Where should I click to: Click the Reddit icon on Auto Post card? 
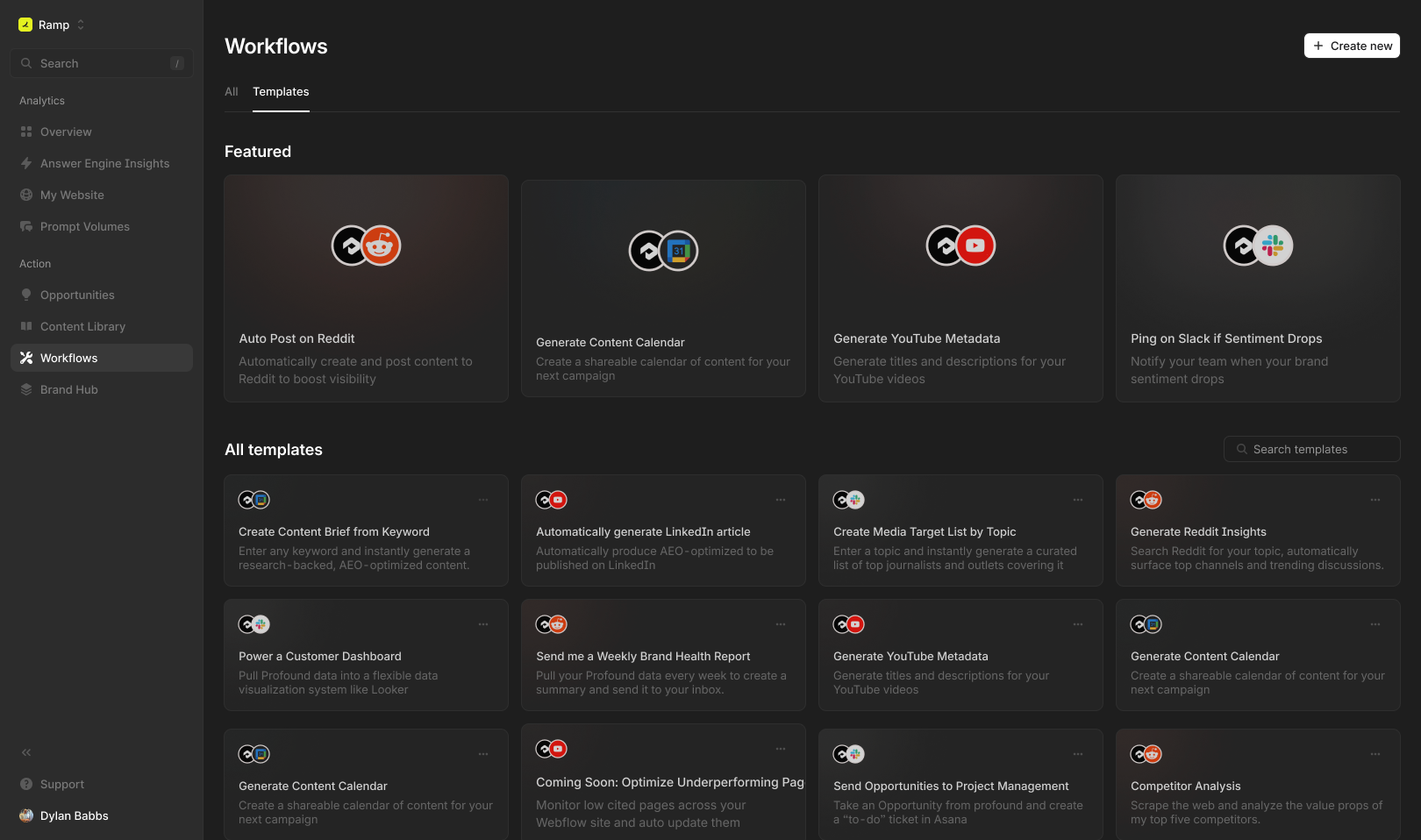coord(380,246)
